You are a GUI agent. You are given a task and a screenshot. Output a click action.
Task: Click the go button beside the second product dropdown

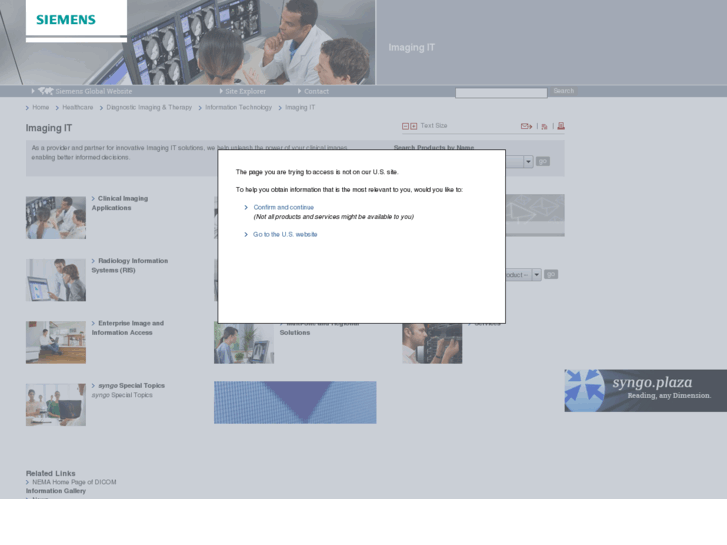pos(551,275)
